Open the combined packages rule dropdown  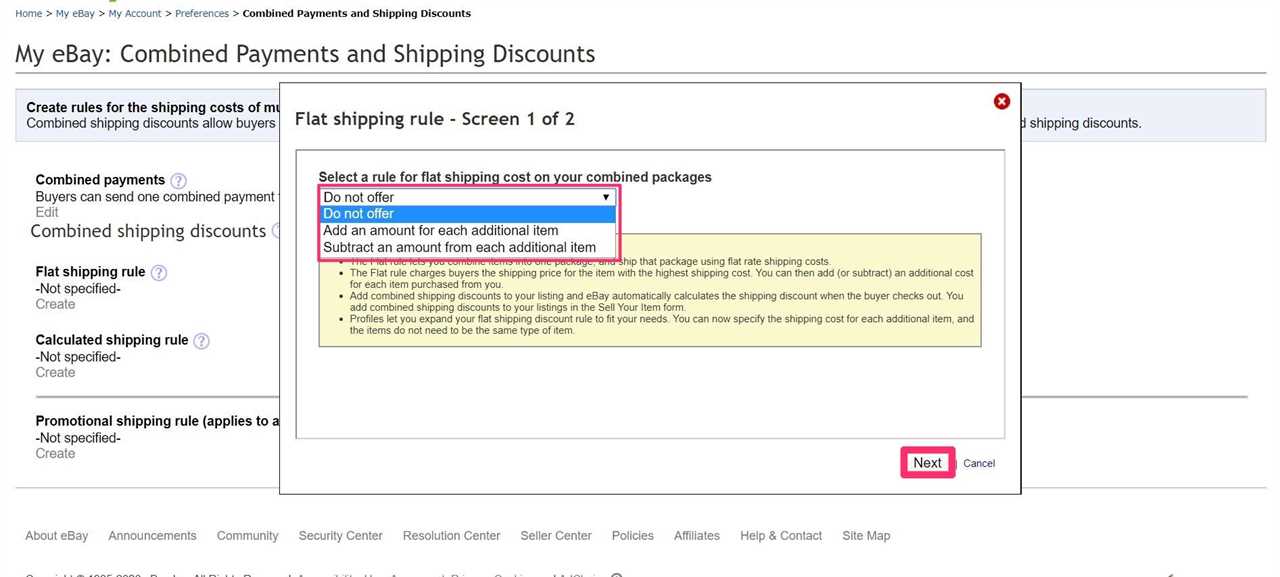click(607, 196)
